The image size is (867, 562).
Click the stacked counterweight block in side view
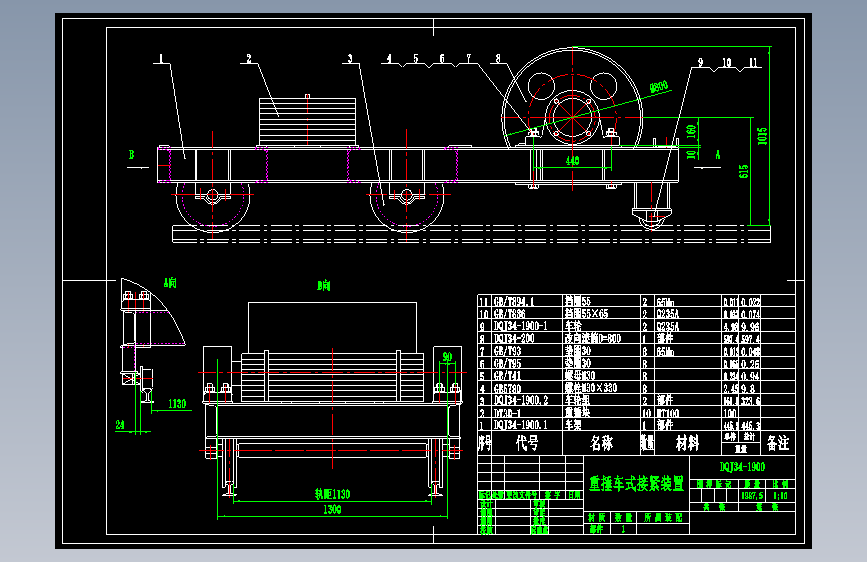point(307,122)
